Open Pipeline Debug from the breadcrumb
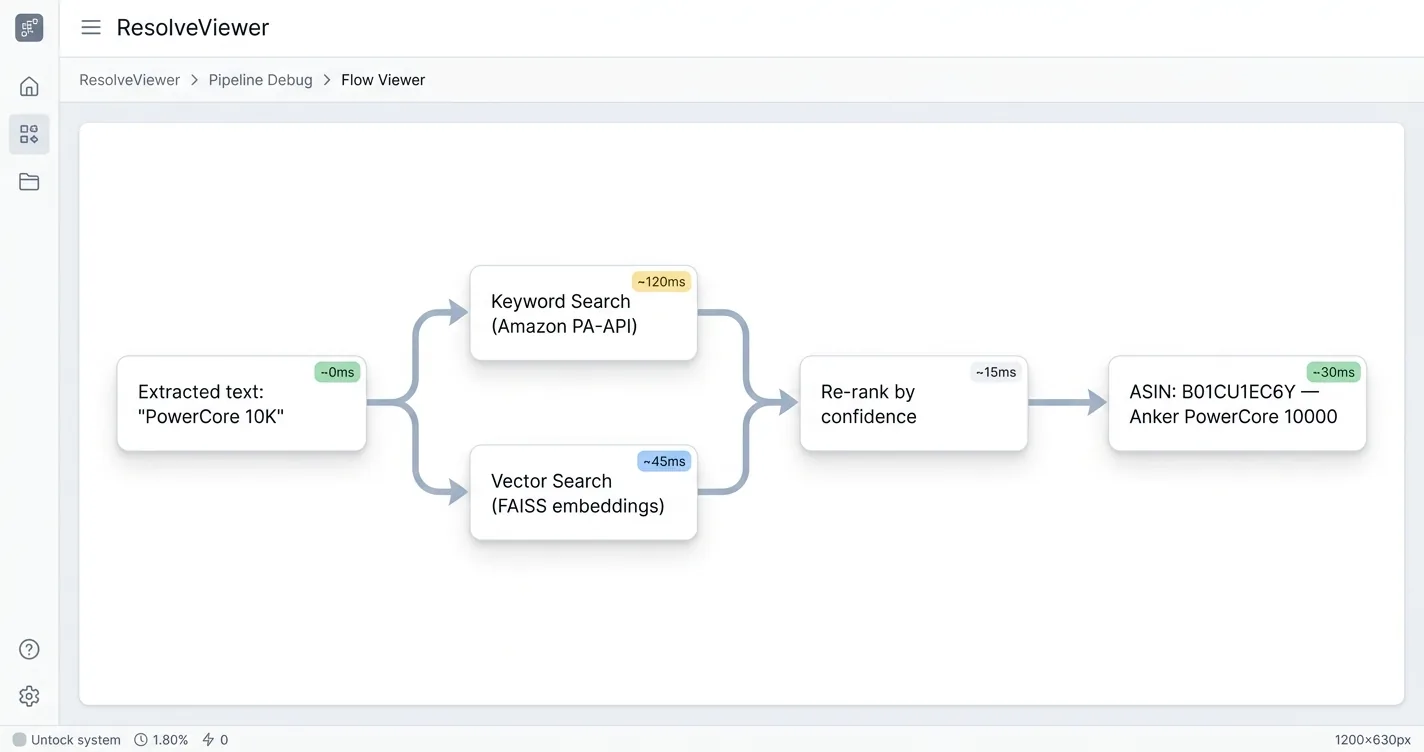The height and width of the screenshot is (752, 1424). [x=260, y=79]
